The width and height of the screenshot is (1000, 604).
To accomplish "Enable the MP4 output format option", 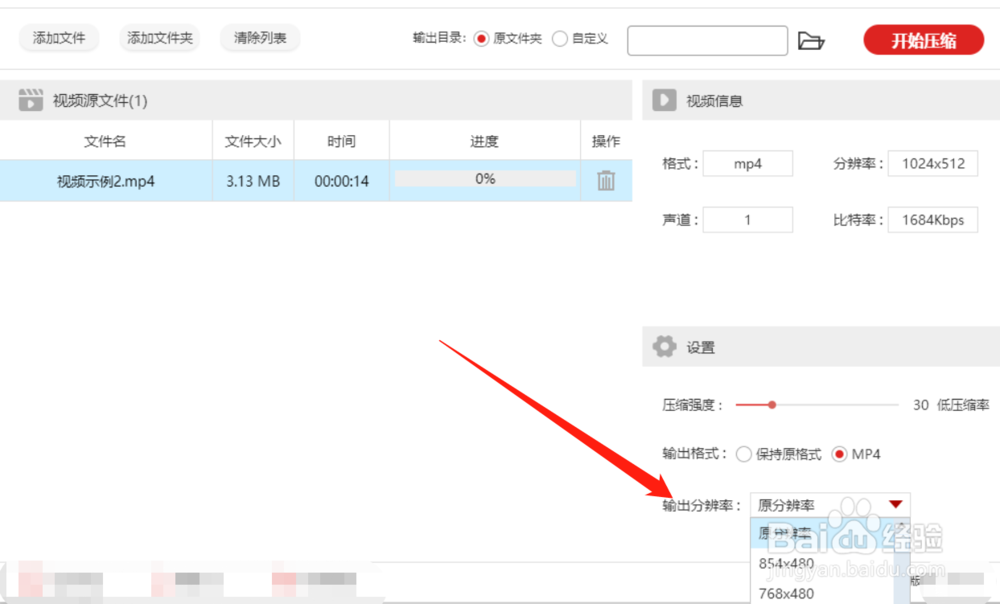I will click(x=838, y=454).
